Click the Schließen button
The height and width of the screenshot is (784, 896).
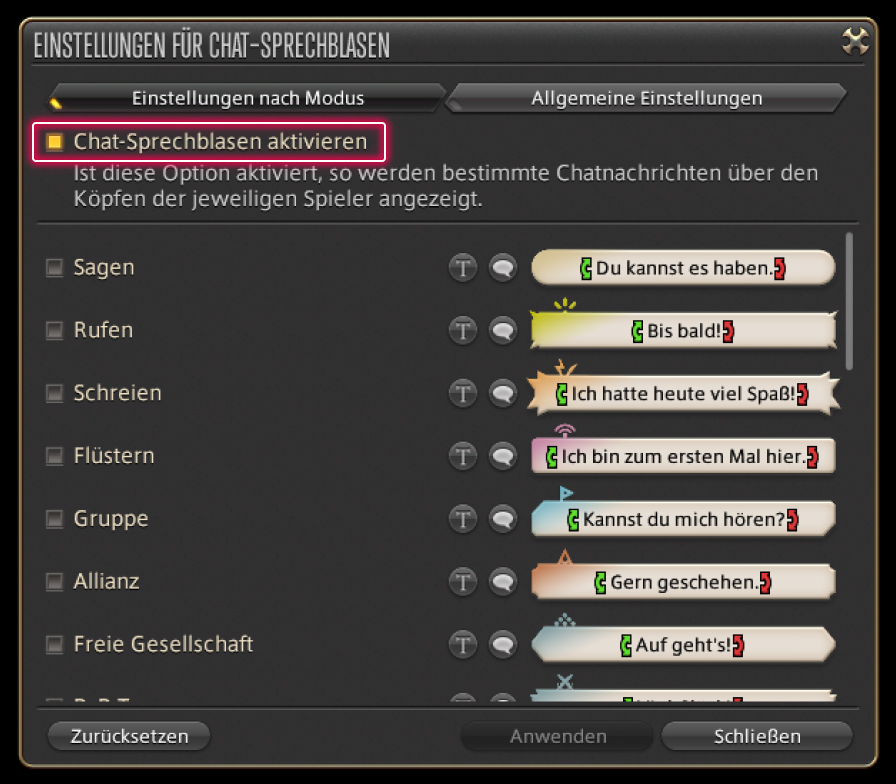pyautogui.click(x=757, y=736)
